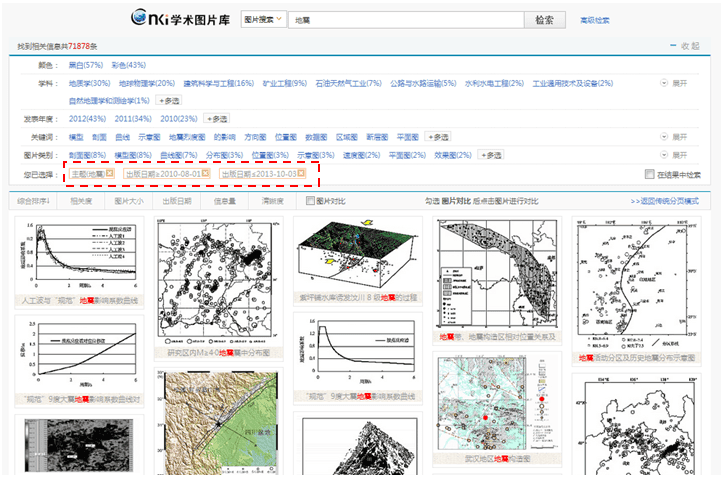Filter by image category 模型图(8%)

pyautogui.click(x=133, y=155)
